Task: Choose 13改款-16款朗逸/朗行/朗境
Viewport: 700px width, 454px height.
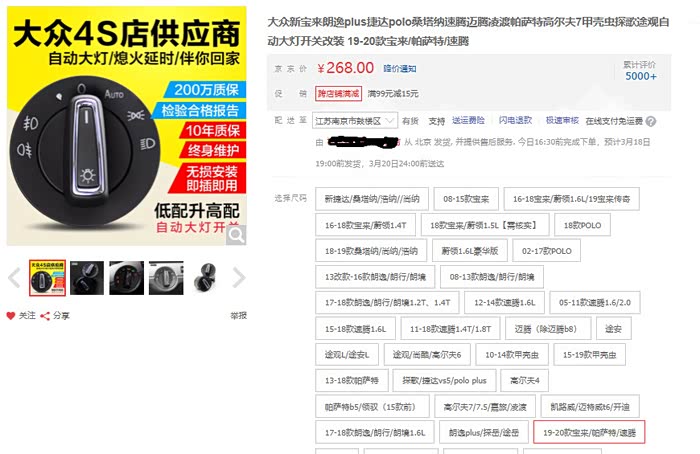Action: [375, 277]
